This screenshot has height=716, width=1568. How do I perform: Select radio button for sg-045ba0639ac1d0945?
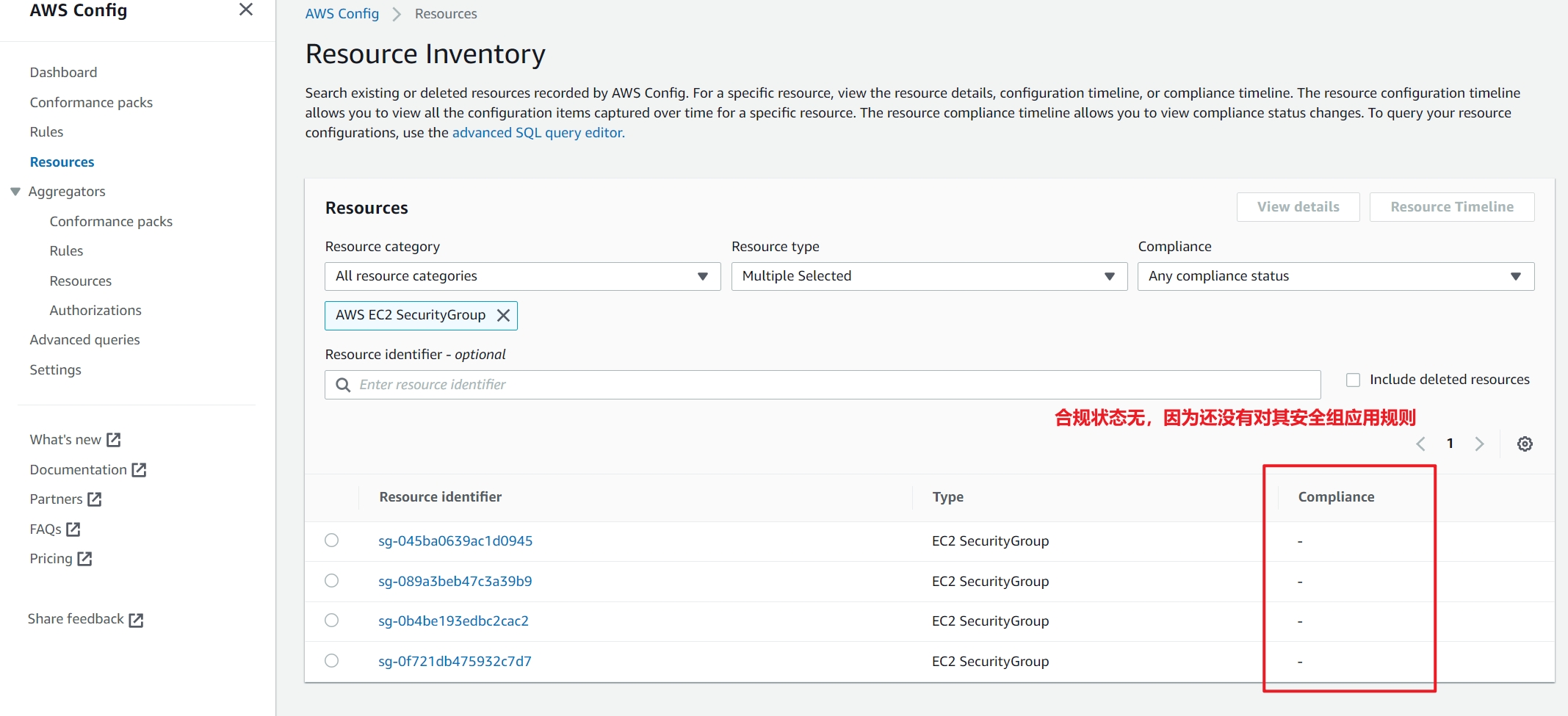[332, 540]
